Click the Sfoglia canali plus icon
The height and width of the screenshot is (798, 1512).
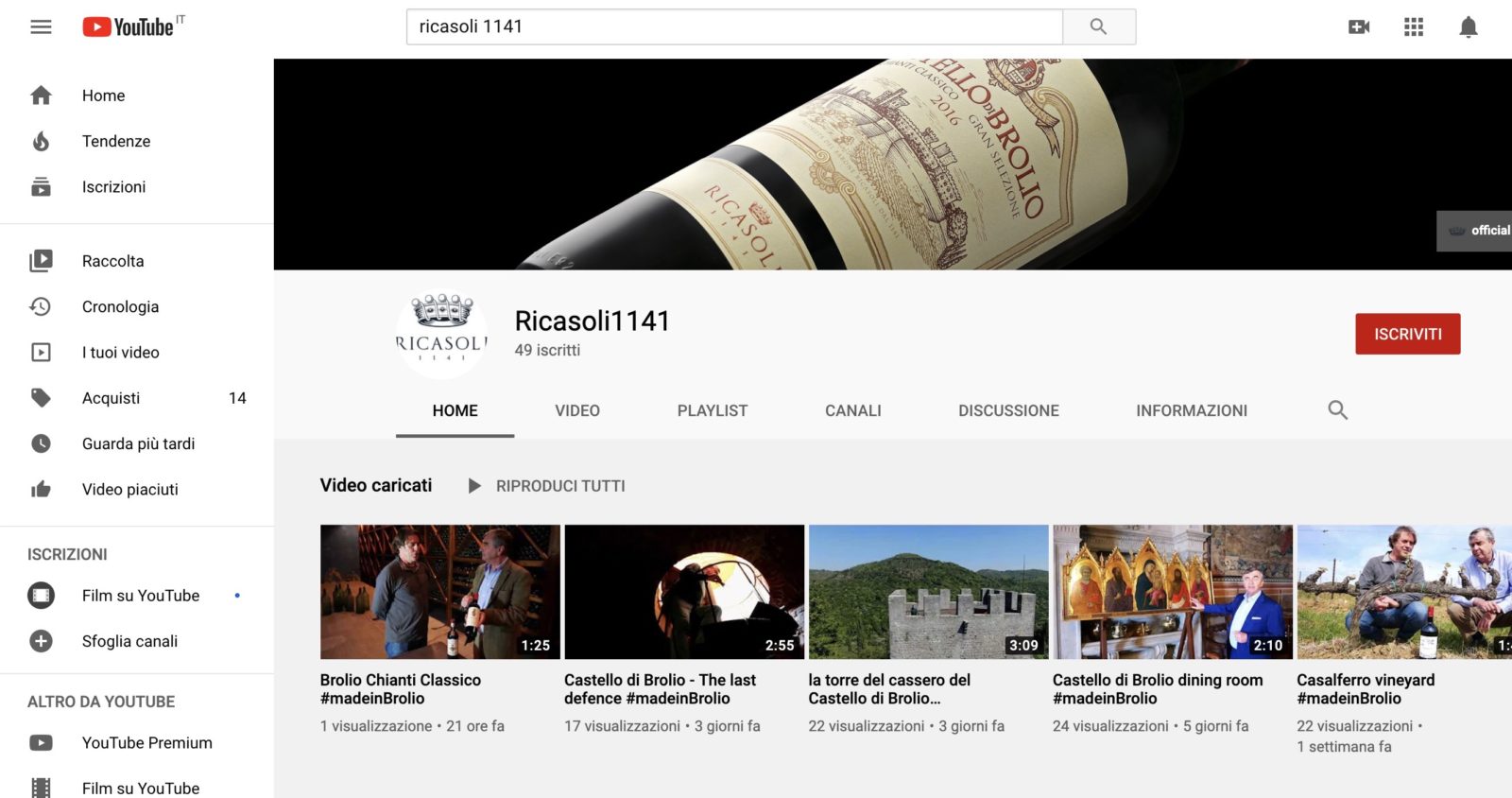click(x=41, y=641)
